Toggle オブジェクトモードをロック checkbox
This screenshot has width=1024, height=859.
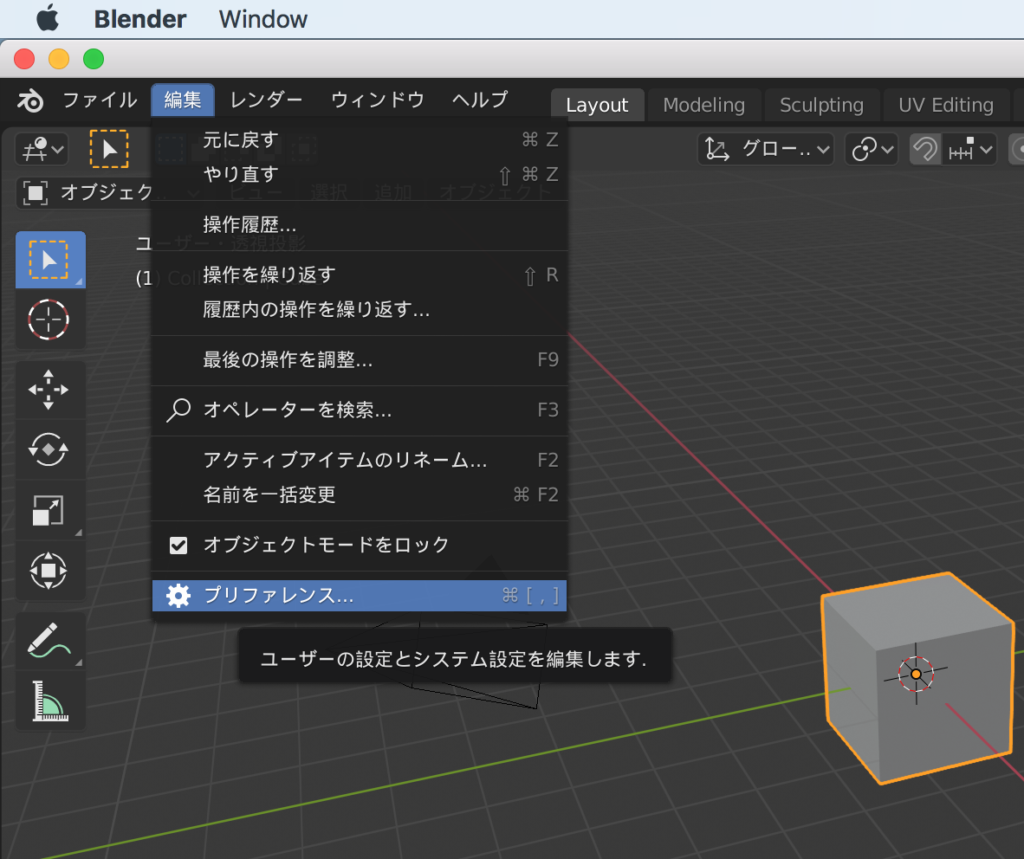point(179,545)
